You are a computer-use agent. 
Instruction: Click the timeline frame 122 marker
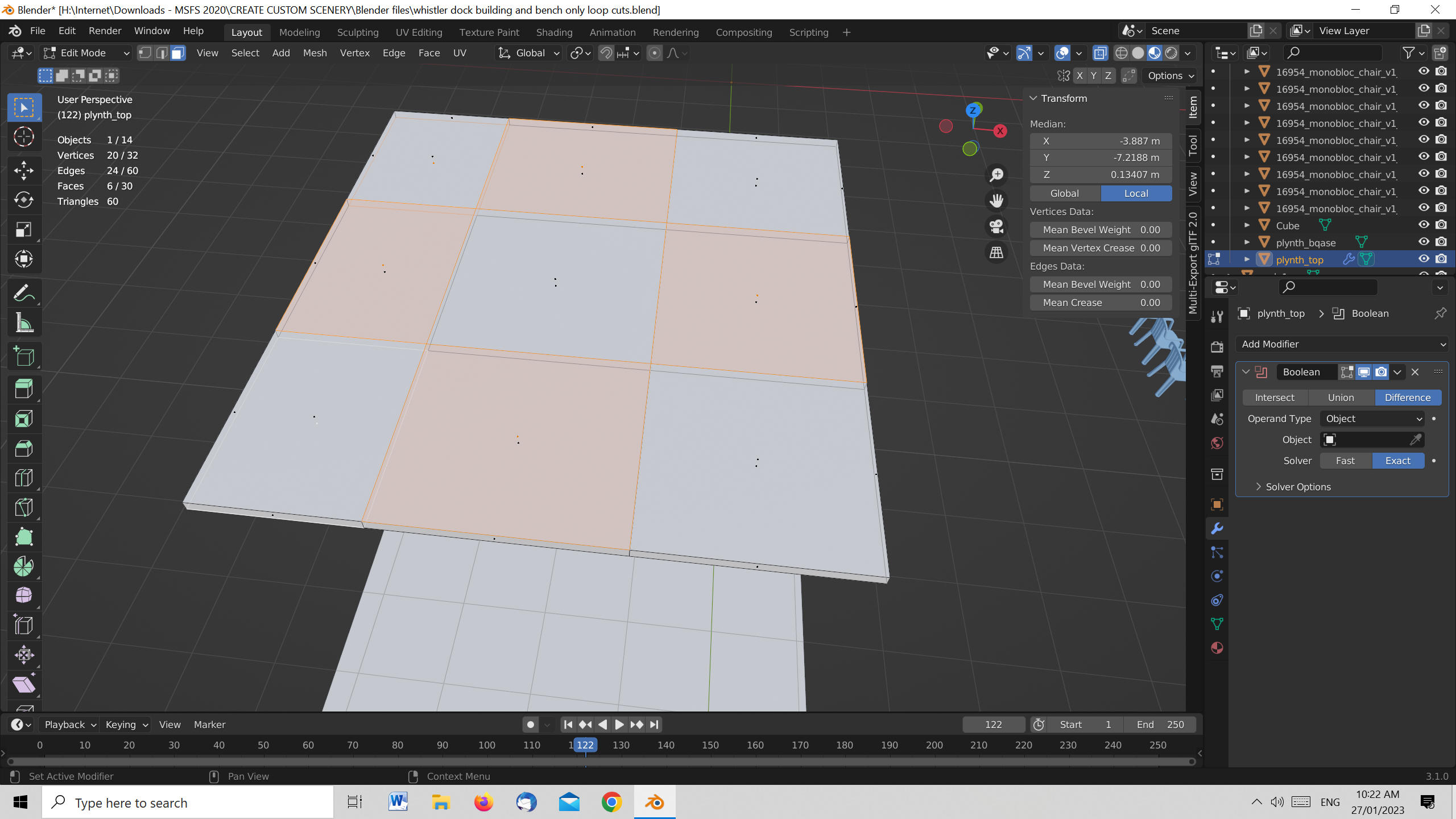click(585, 745)
